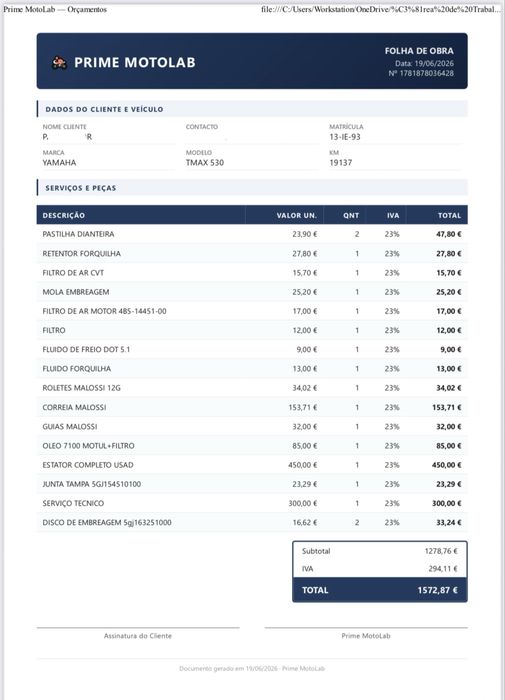Select FLUIDO DE FREIO DOT 5.1 description
Image resolution: width=505 pixels, height=700 pixels.
click(86, 350)
